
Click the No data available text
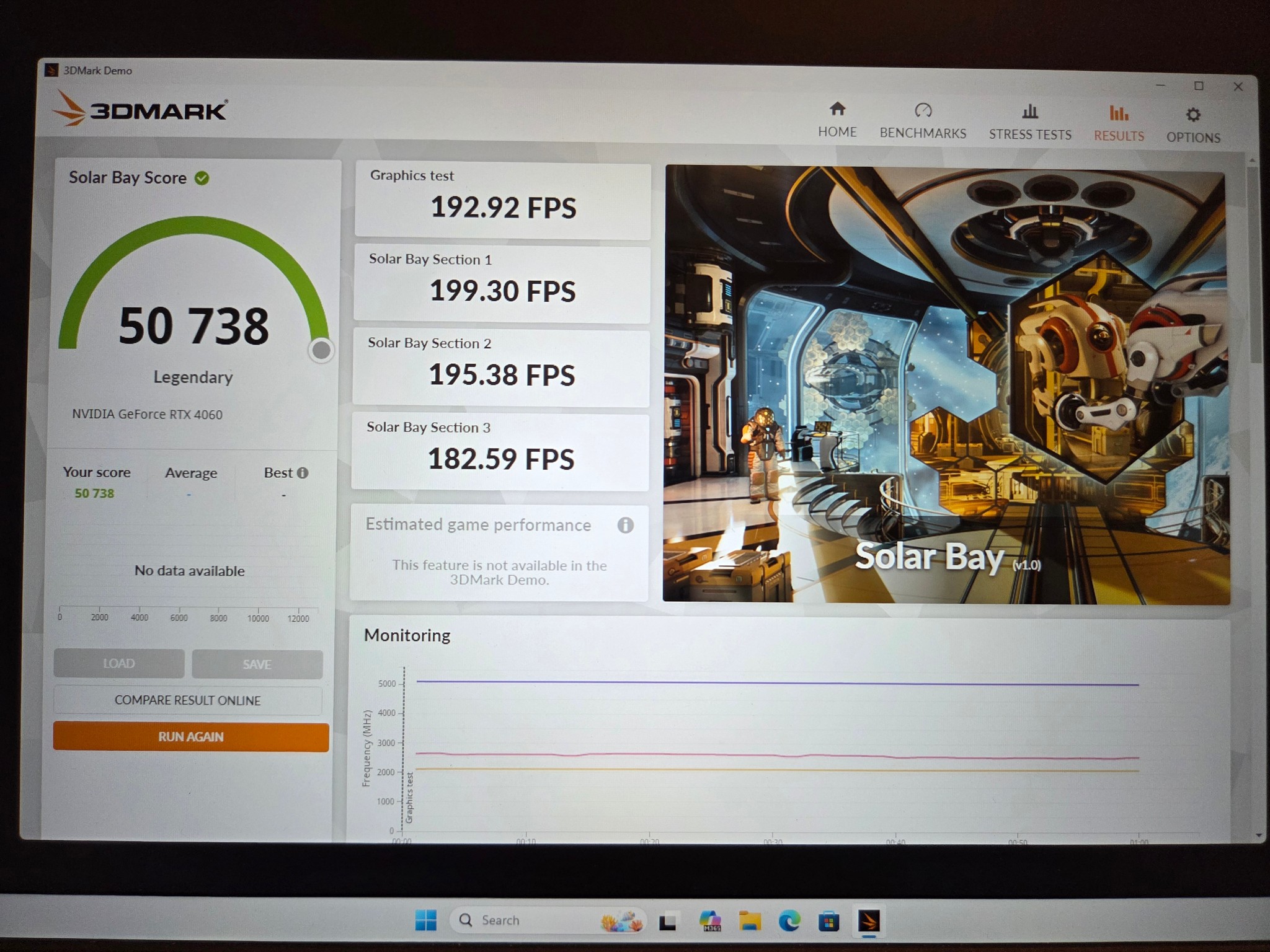point(190,571)
